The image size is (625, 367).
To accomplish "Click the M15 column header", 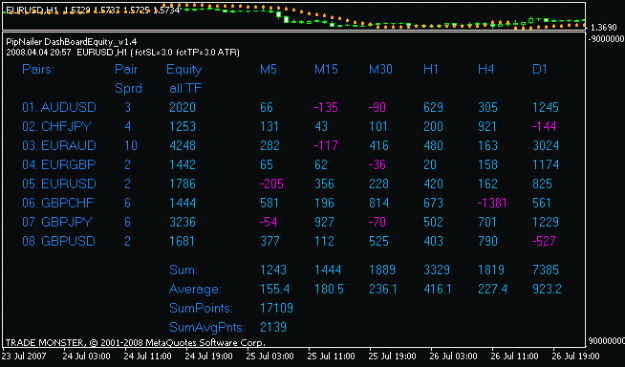I will tap(326, 69).
